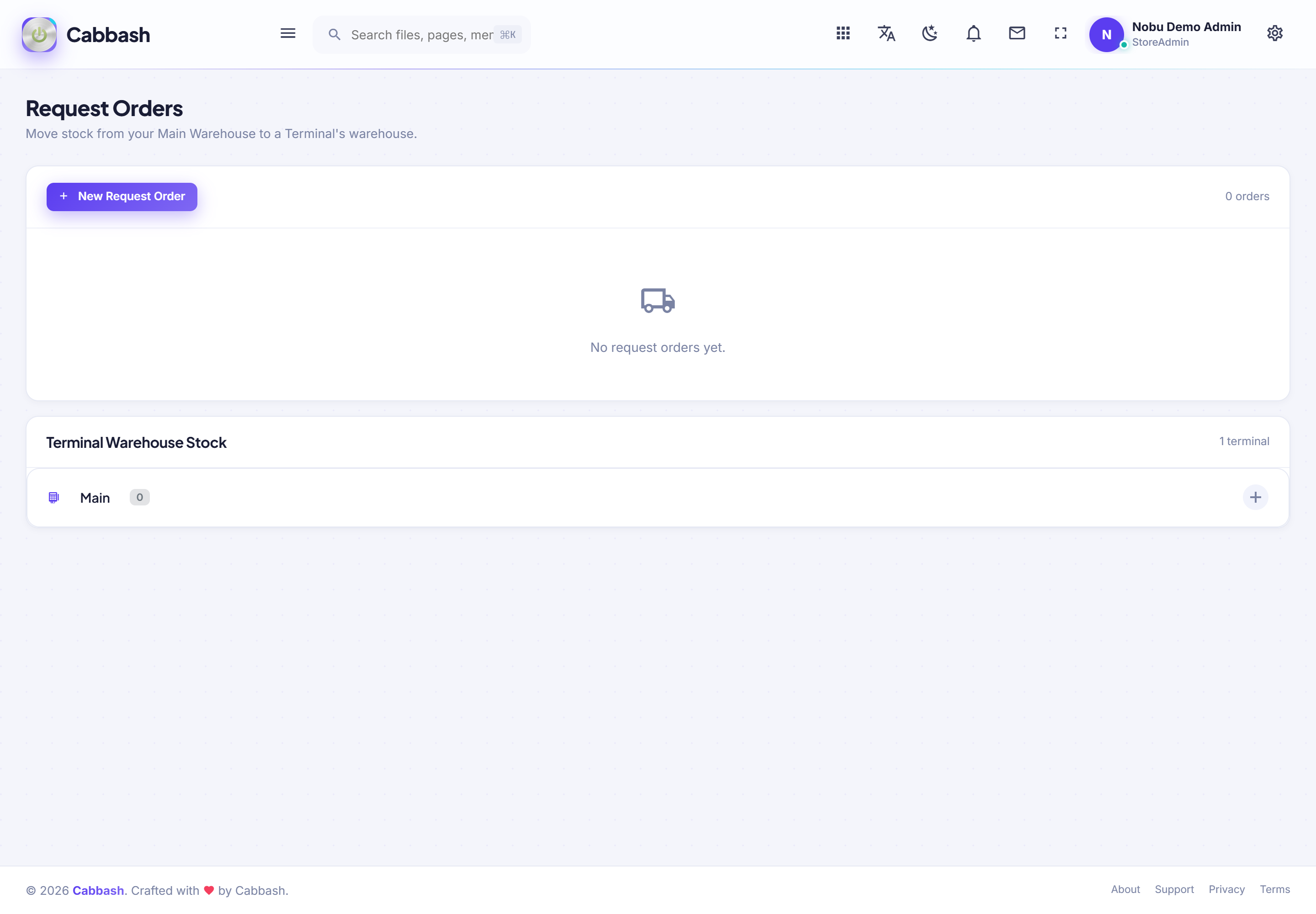Click the Main terminal POS icon
Viewport: 1316px width, 914px height.
pyautogui.click(x=54, y=498)
